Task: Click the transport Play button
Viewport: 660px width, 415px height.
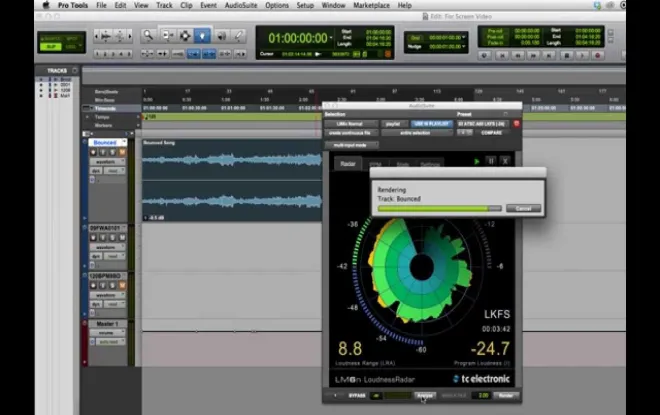Action: 582,55
